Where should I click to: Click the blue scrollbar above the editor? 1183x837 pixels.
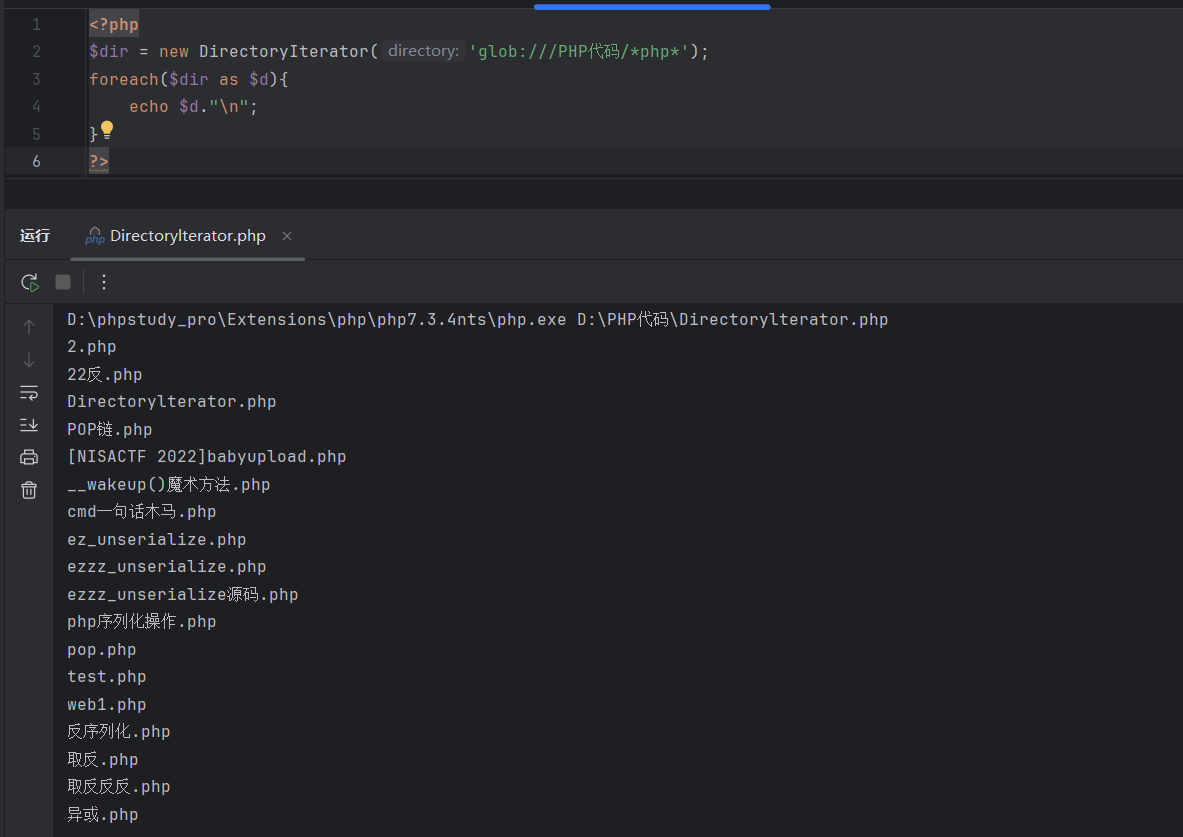click(652, 7)
